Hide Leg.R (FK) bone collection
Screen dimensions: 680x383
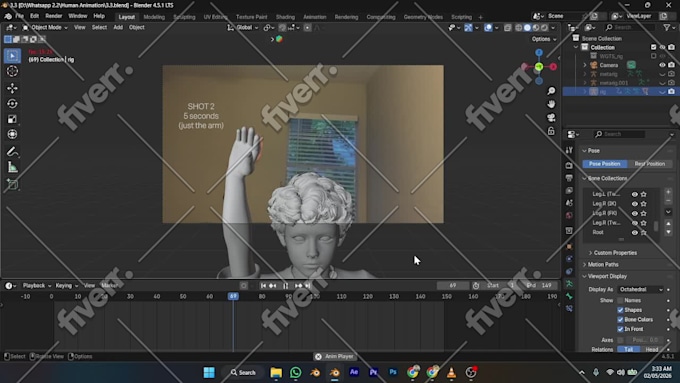point(634,213)
